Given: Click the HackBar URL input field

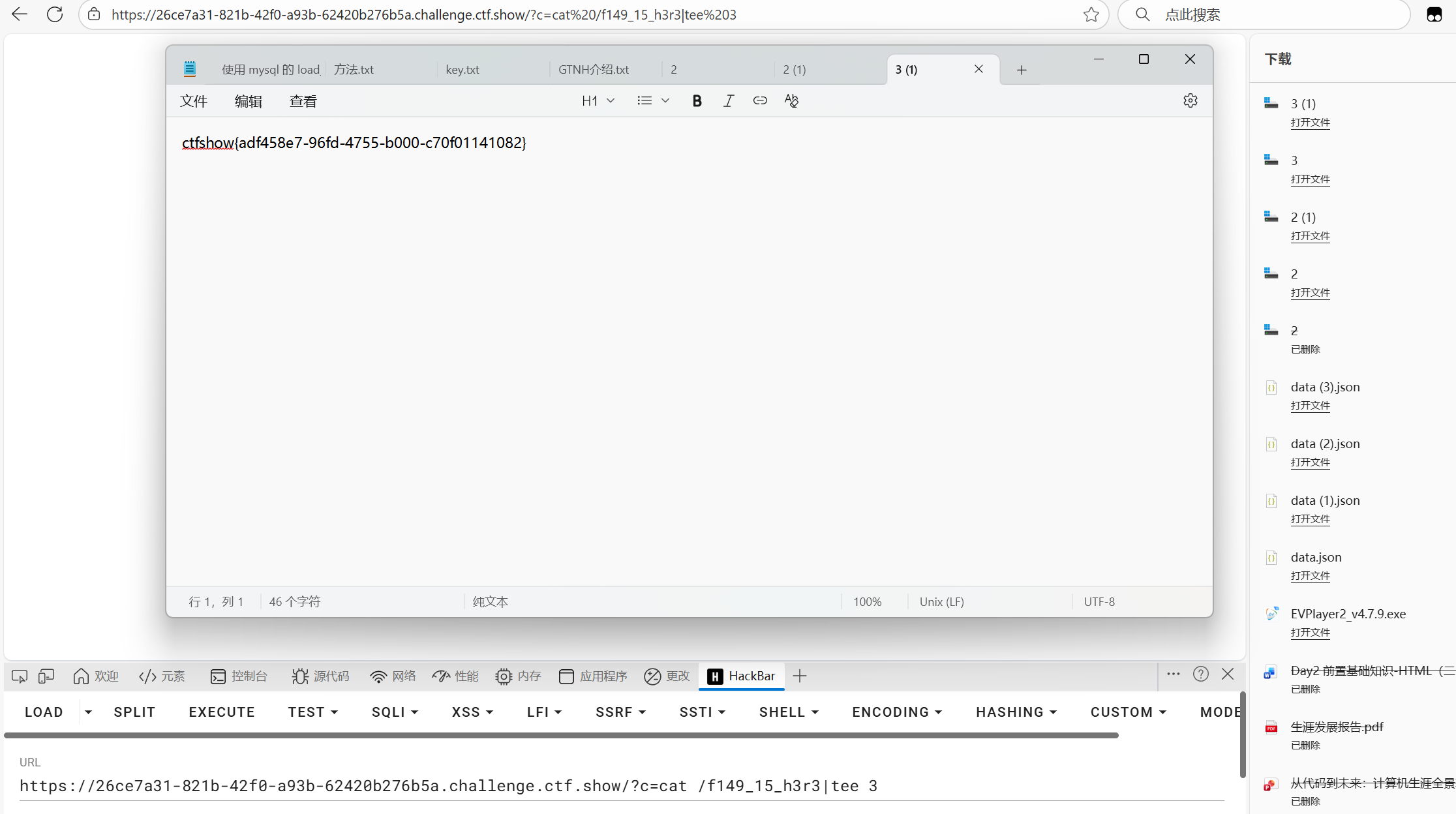Looking at the screenshot, I should tap(620, 786).
